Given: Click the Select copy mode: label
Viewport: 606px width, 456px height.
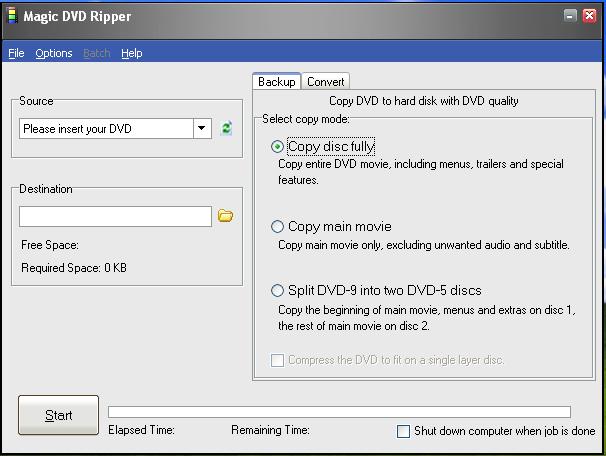Looking at the screenshot, I should pyautogui.click(x=306, y=119).
